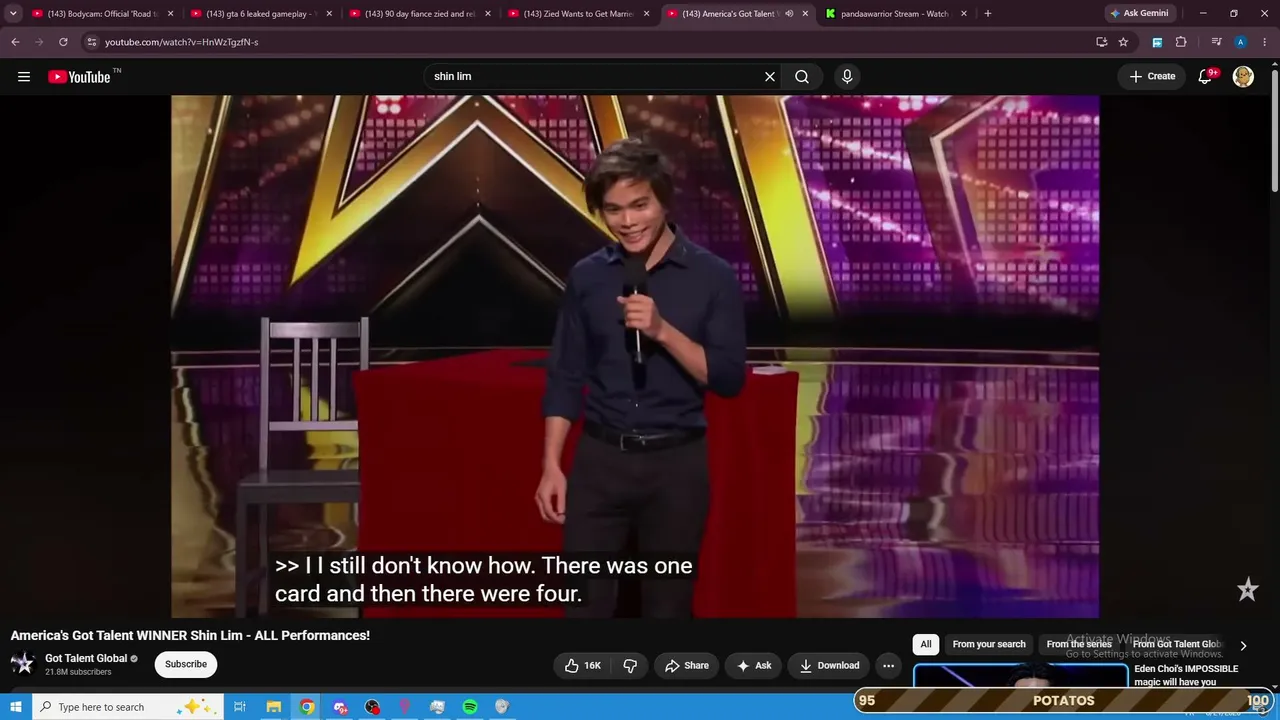
Task: Switch to the Zied Wants to Get Married tab
Action: (577, 14)
